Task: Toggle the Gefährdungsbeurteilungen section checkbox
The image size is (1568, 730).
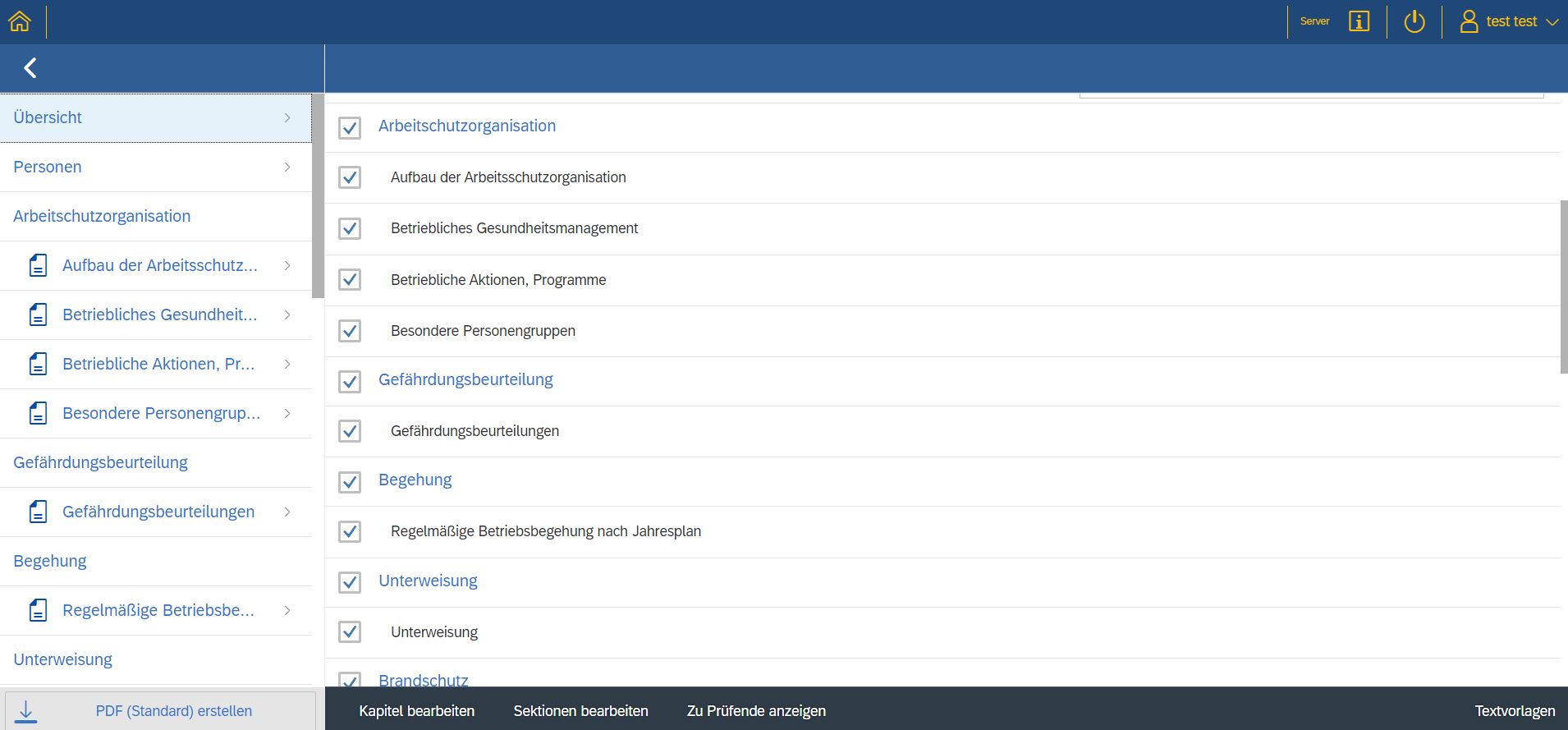Action: pos(350,431)
